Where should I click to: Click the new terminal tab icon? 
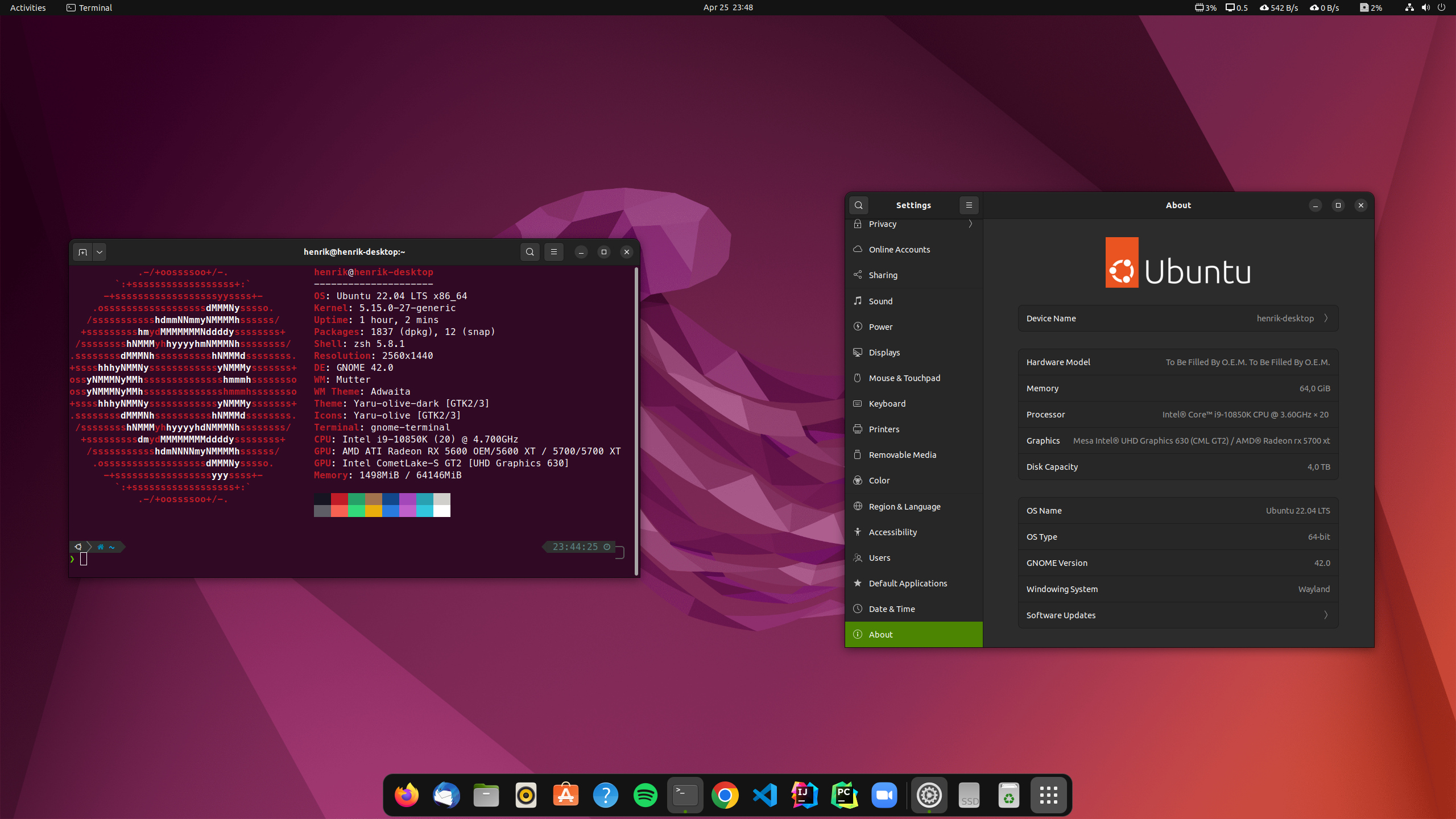pos(82,252)
